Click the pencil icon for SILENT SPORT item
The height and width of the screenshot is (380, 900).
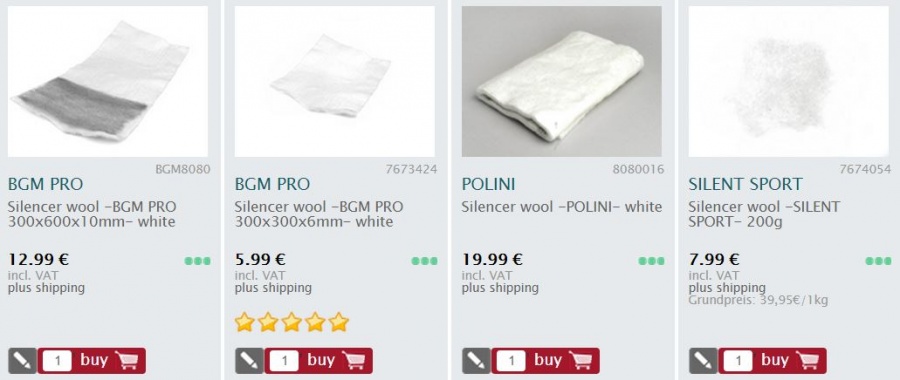click(x=703, y=360)
